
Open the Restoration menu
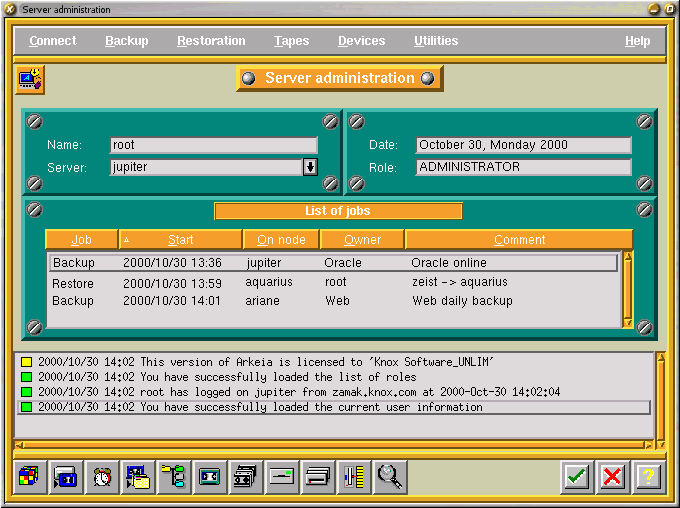[211, 41]
